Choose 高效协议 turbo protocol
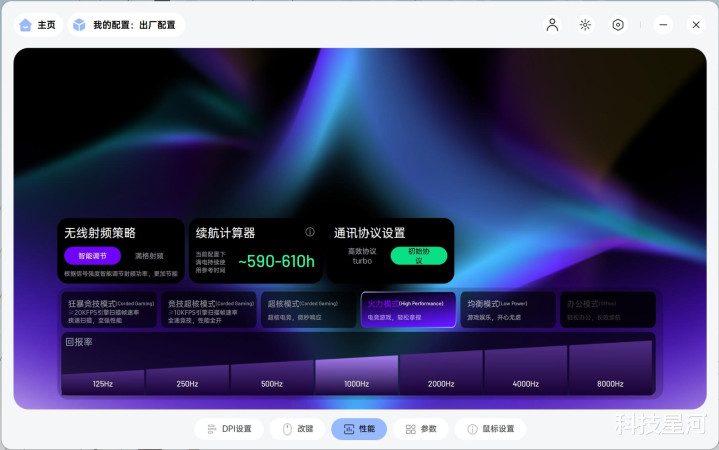Screen dimensions: 719x450 point(362,256)
